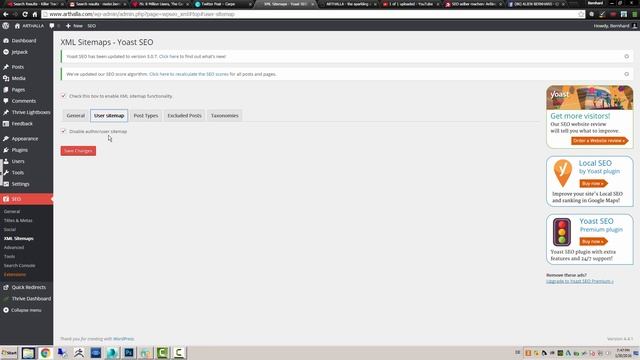
Task: Click link to find out what's new
Action: coord(169,56)
